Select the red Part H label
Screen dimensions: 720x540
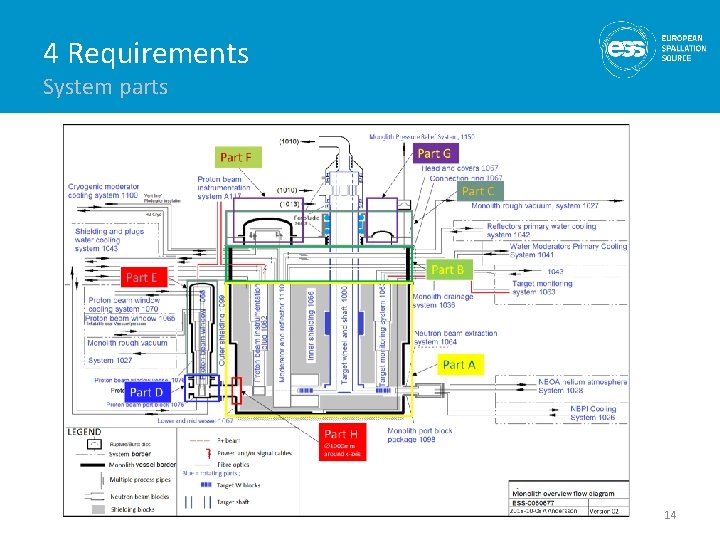pyautogui.click(x=342, y=442)
